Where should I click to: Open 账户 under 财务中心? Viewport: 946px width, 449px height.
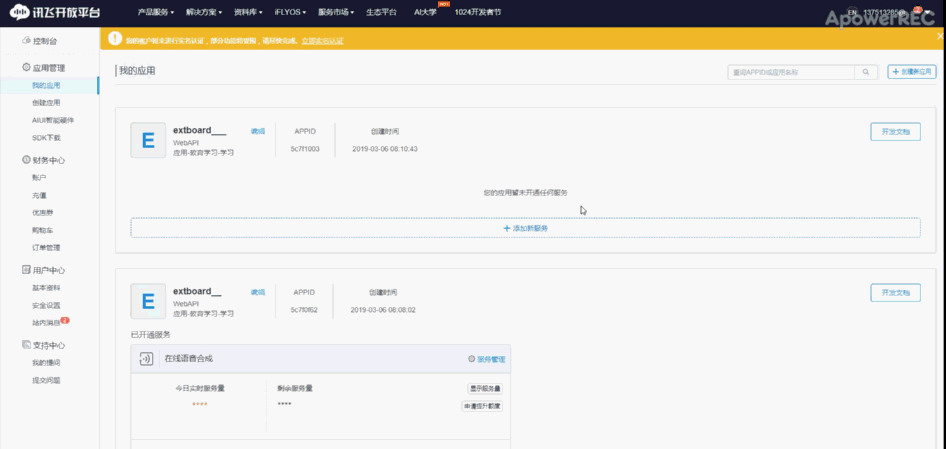pyautogui.click(x=39, y=178)
